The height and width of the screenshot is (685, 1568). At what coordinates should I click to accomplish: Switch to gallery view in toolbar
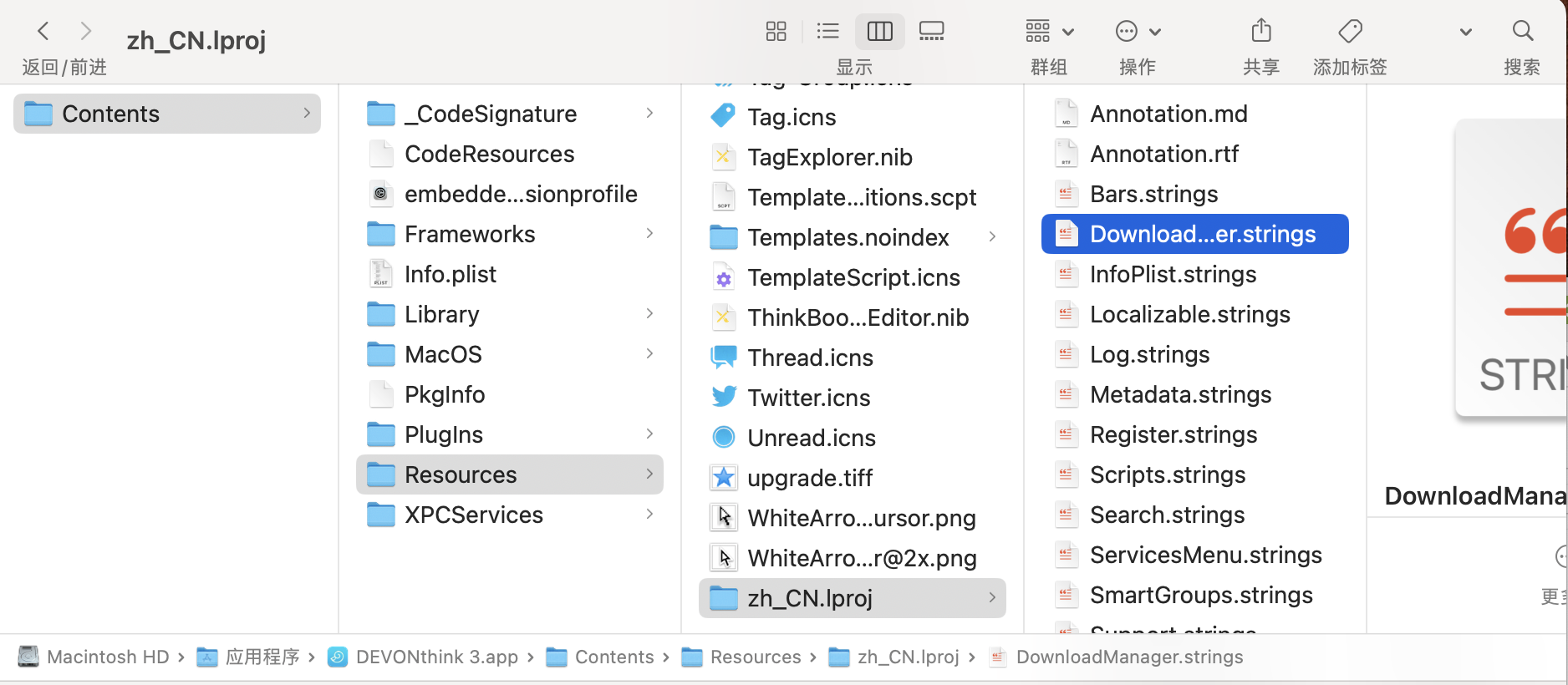coord(931,32)
